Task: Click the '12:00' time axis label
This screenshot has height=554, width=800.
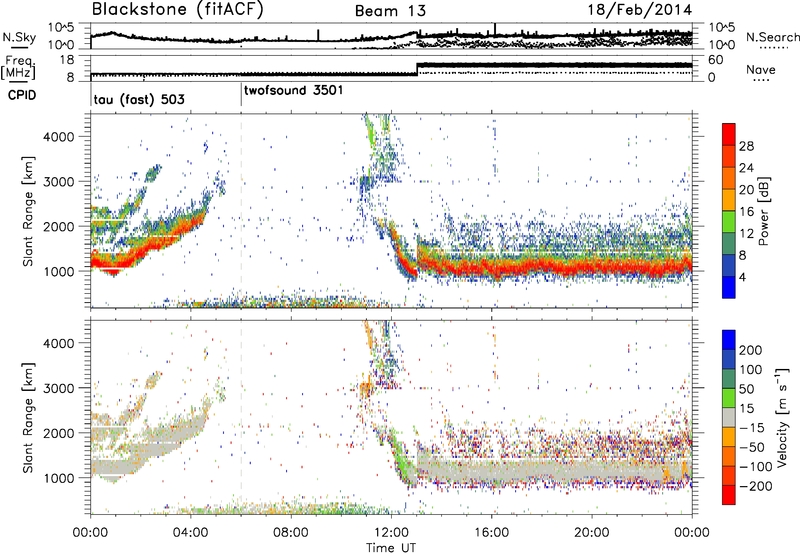Action: point(391,533)
